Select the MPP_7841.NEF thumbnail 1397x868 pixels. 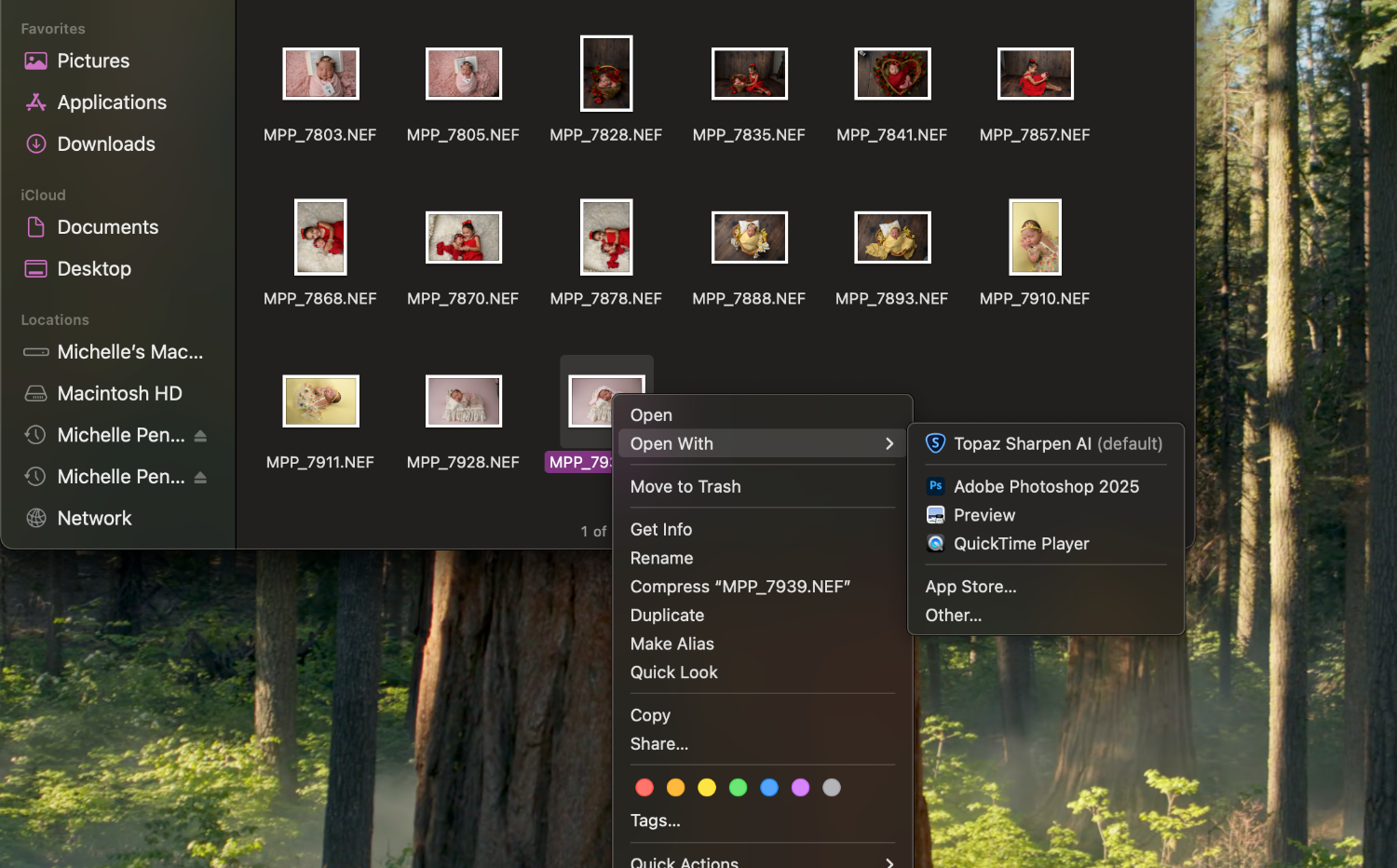[891, 75]
